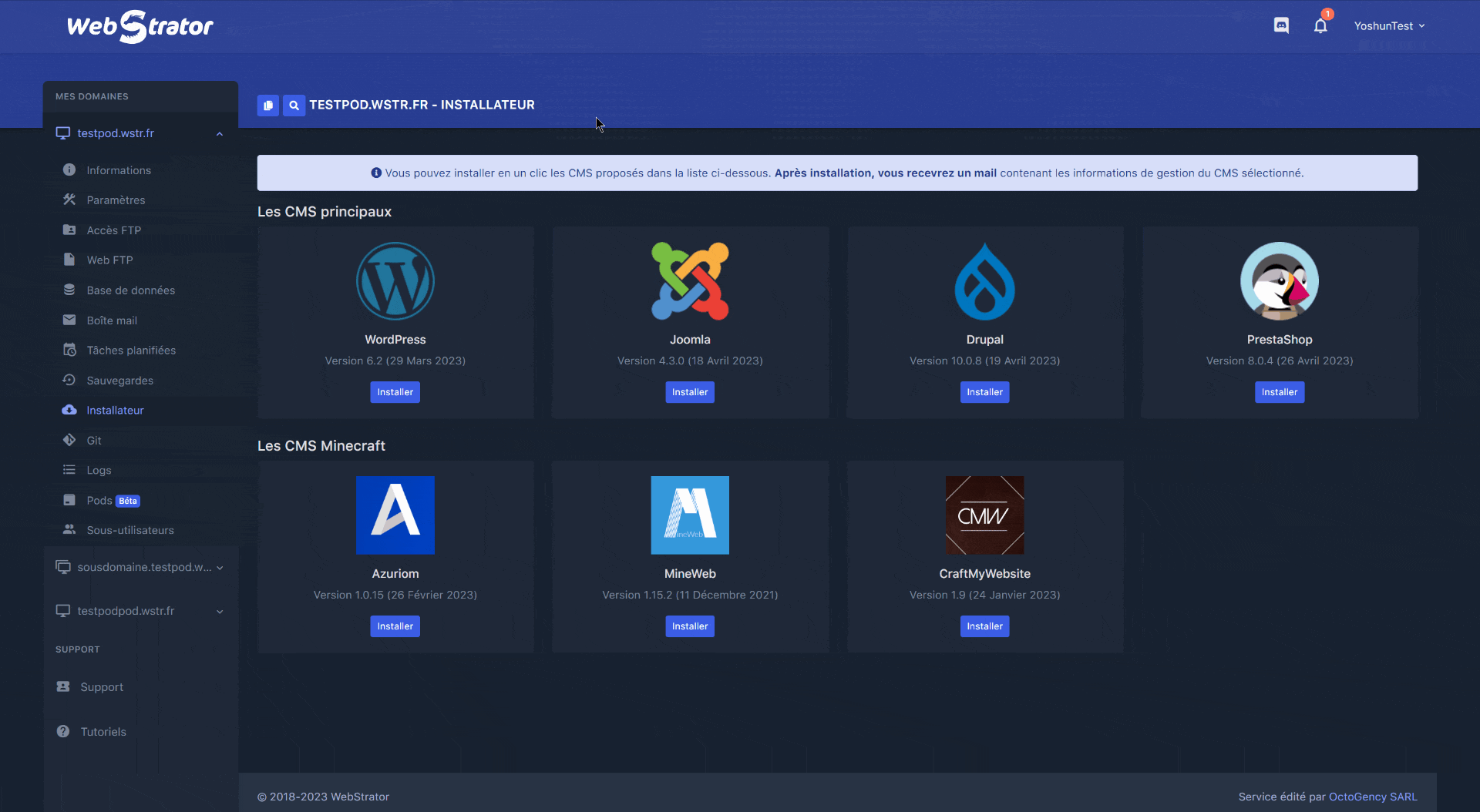The width and height of the screenshot is (1480, 812).
Task: Open the YoshunTest account dropdown
Action: tap(1390, 26)
